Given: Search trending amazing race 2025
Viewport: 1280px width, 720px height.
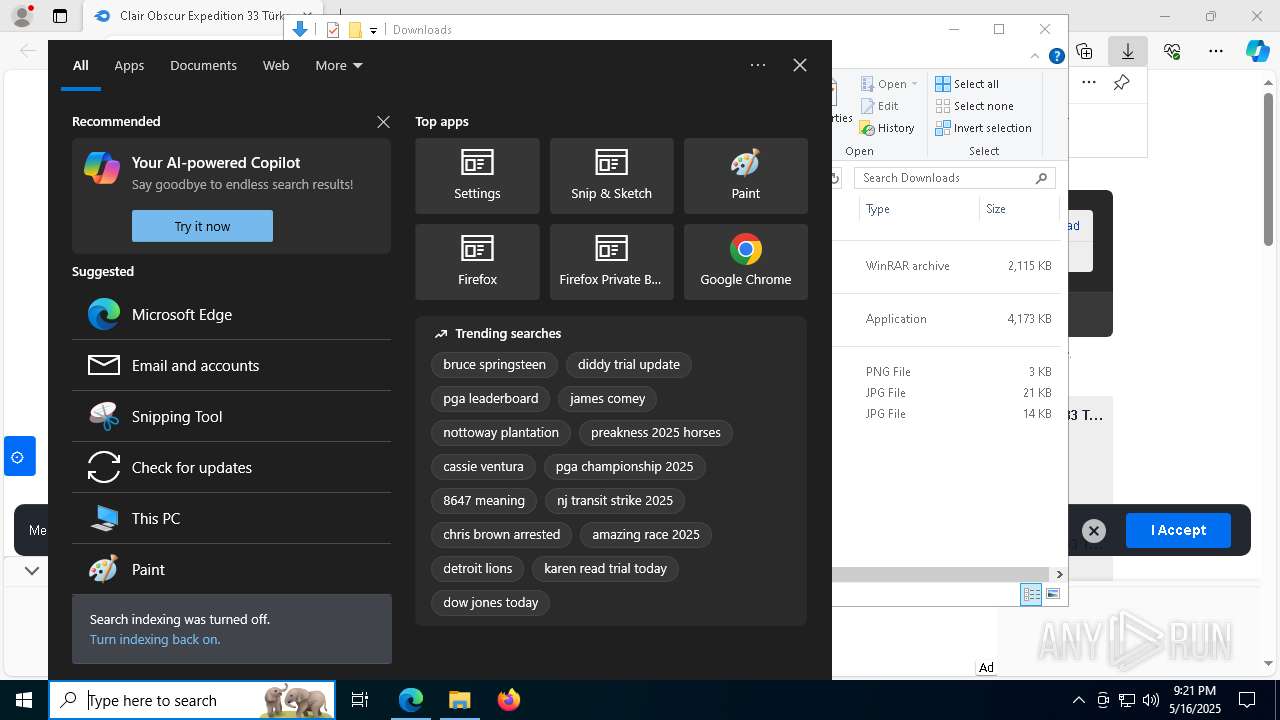Looking at the screenshot, I should 645,534.
